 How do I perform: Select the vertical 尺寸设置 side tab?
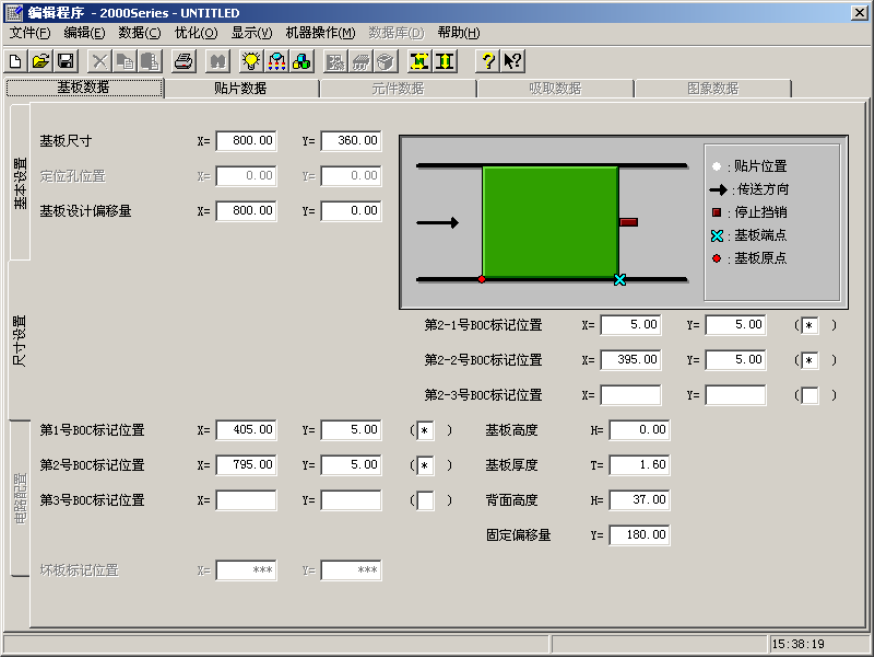(x=19, y=340)
